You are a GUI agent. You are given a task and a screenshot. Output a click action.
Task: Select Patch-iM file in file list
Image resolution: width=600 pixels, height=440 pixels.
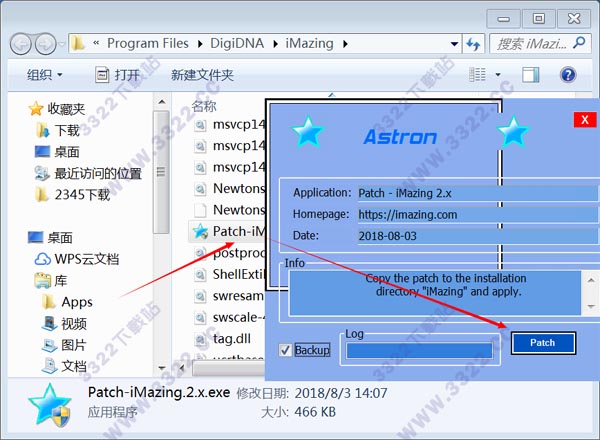[228, 231]
